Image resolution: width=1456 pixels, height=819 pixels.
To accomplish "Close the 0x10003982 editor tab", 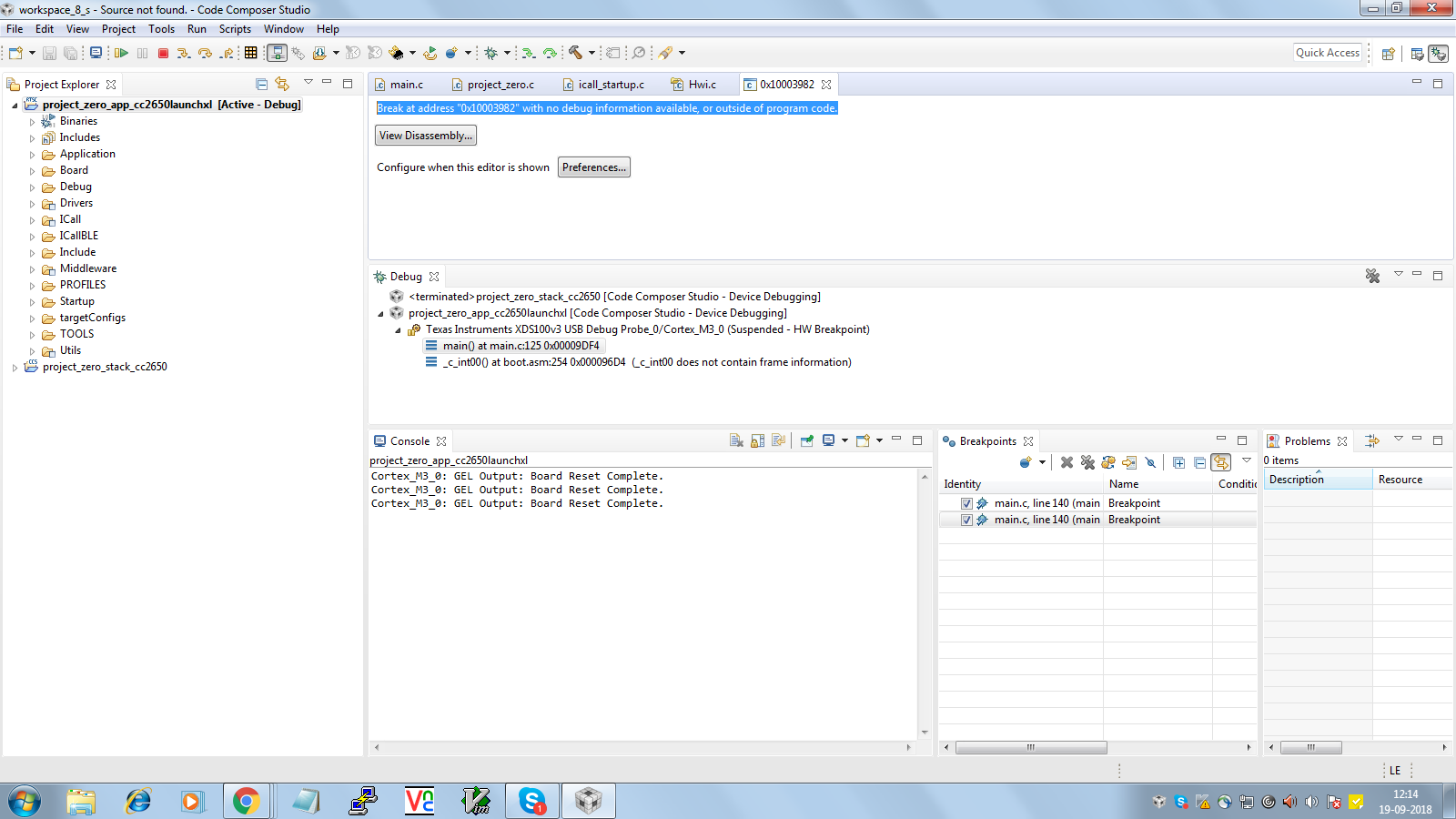I will (x=826, y=85).
